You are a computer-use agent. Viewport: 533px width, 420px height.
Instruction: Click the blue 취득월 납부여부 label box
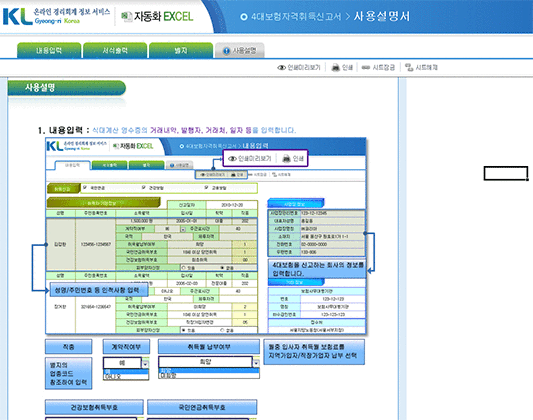click(x=209, y=347)
